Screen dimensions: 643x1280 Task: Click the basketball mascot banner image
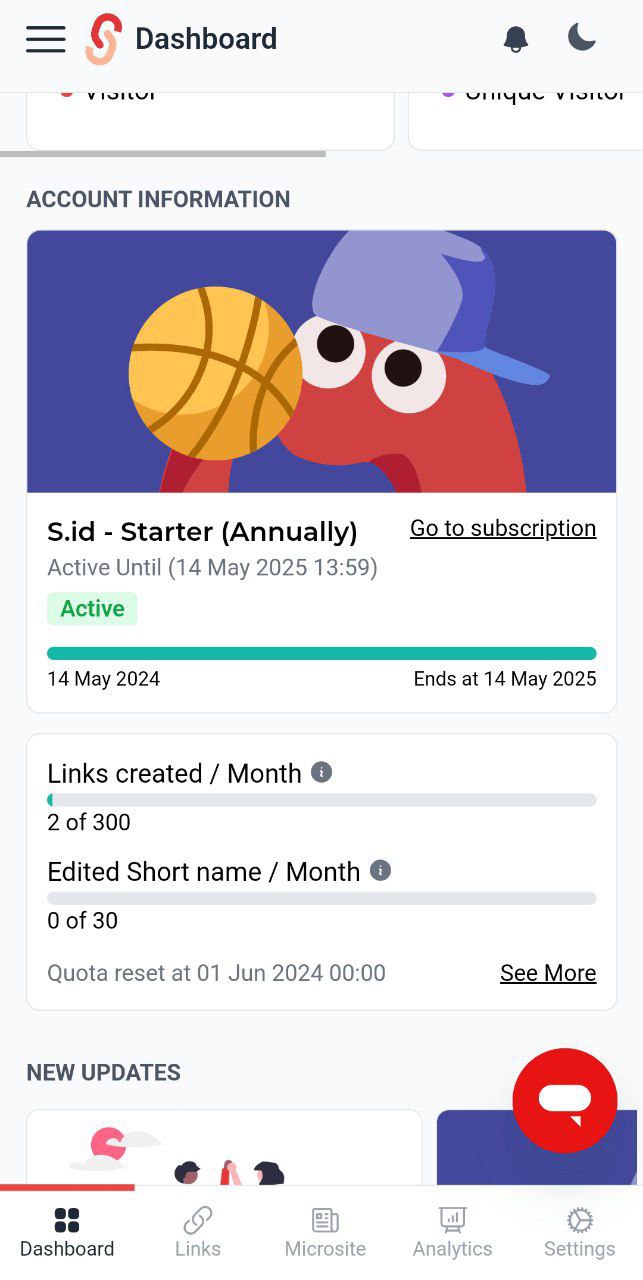coord(322,362)
